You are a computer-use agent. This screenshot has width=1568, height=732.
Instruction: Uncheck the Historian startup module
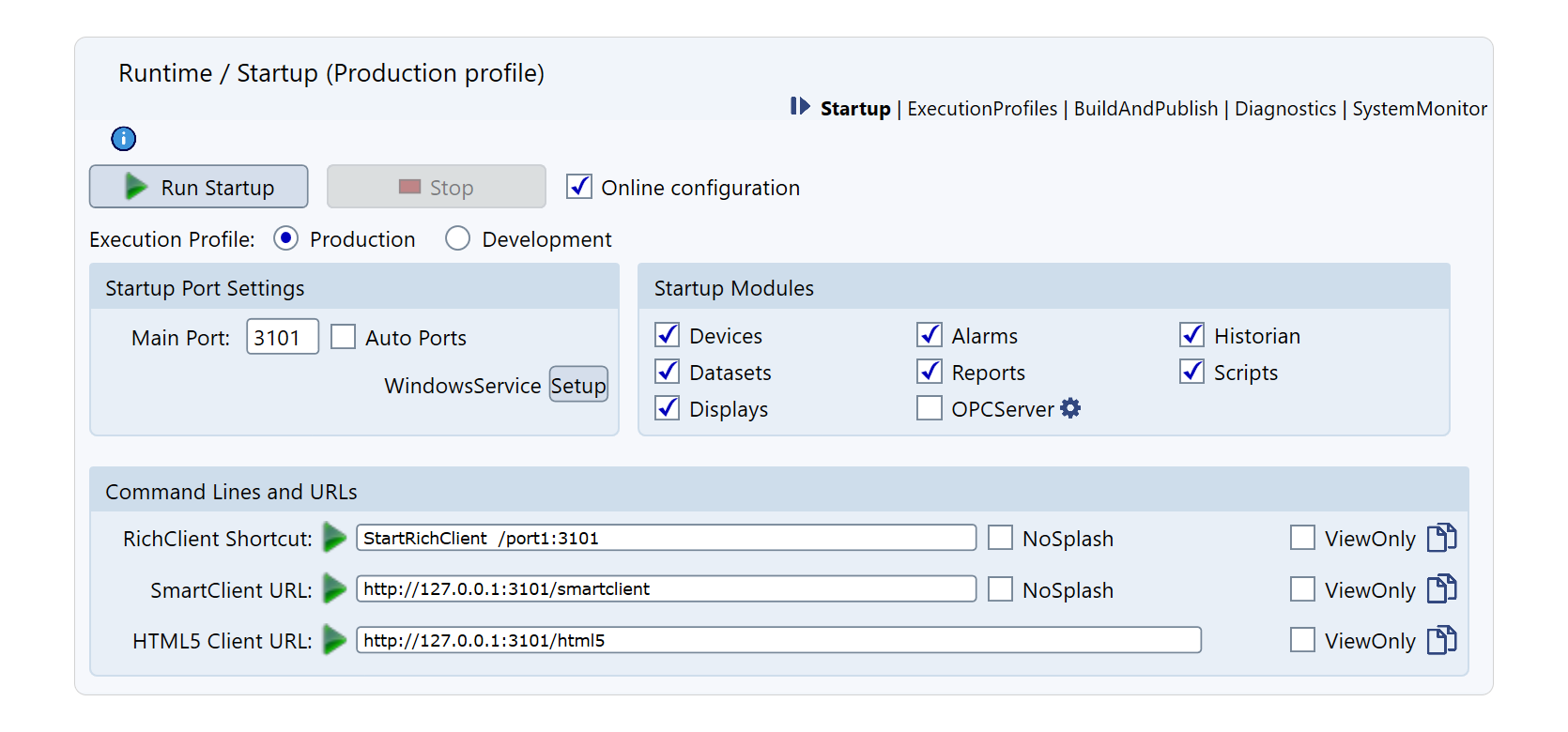(1192, 335)
